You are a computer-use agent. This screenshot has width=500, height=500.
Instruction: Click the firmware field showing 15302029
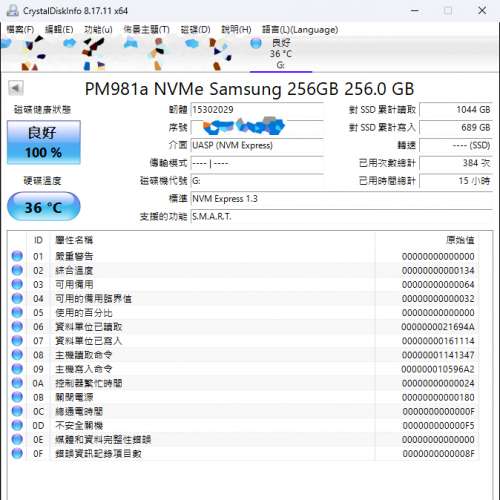coord(257,110)
